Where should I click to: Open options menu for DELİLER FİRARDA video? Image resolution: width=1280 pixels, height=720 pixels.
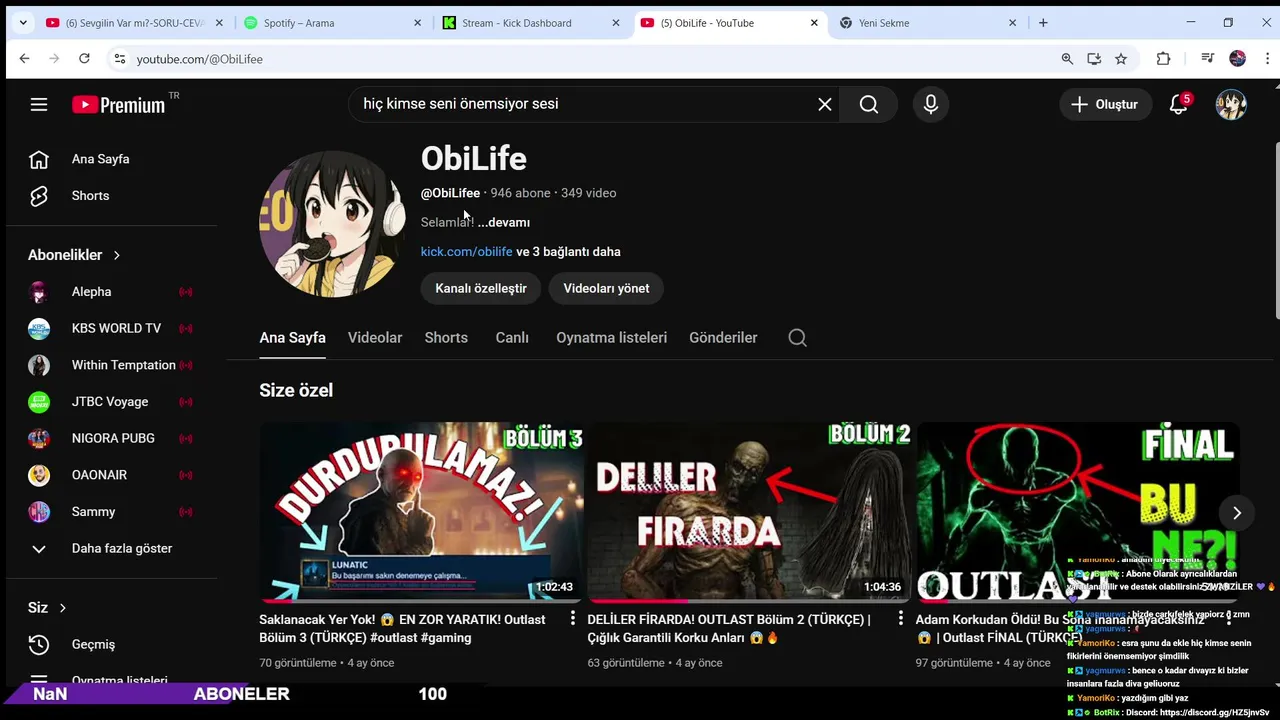(901, 619)
